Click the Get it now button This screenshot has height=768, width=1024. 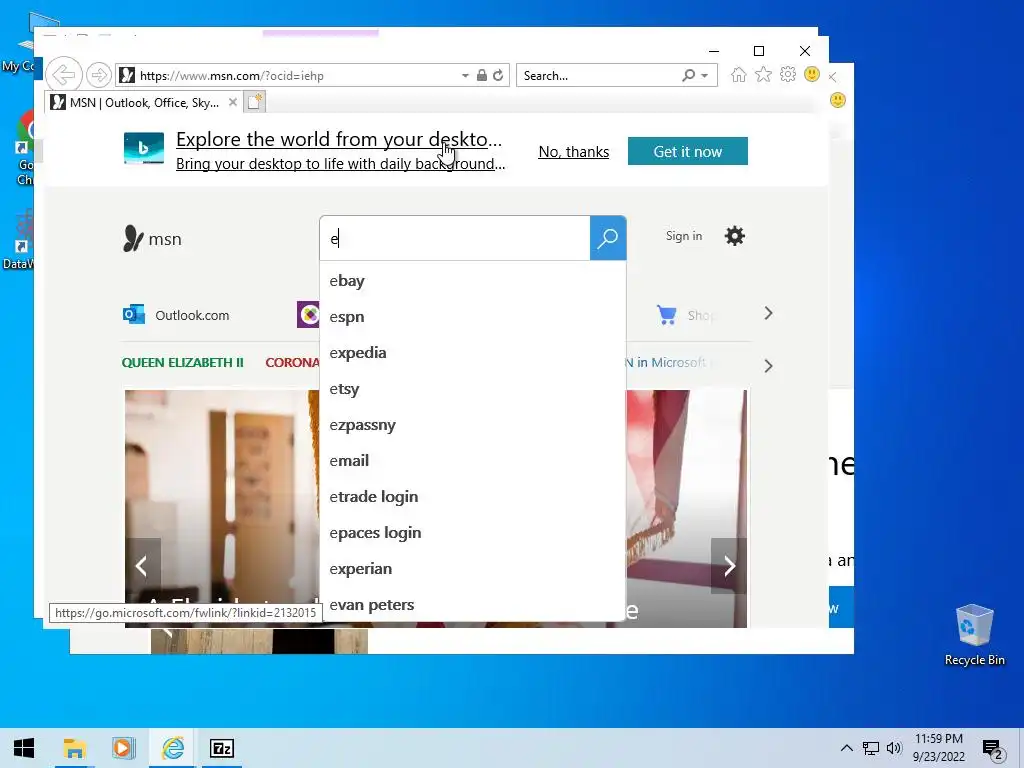coord(688,152)
